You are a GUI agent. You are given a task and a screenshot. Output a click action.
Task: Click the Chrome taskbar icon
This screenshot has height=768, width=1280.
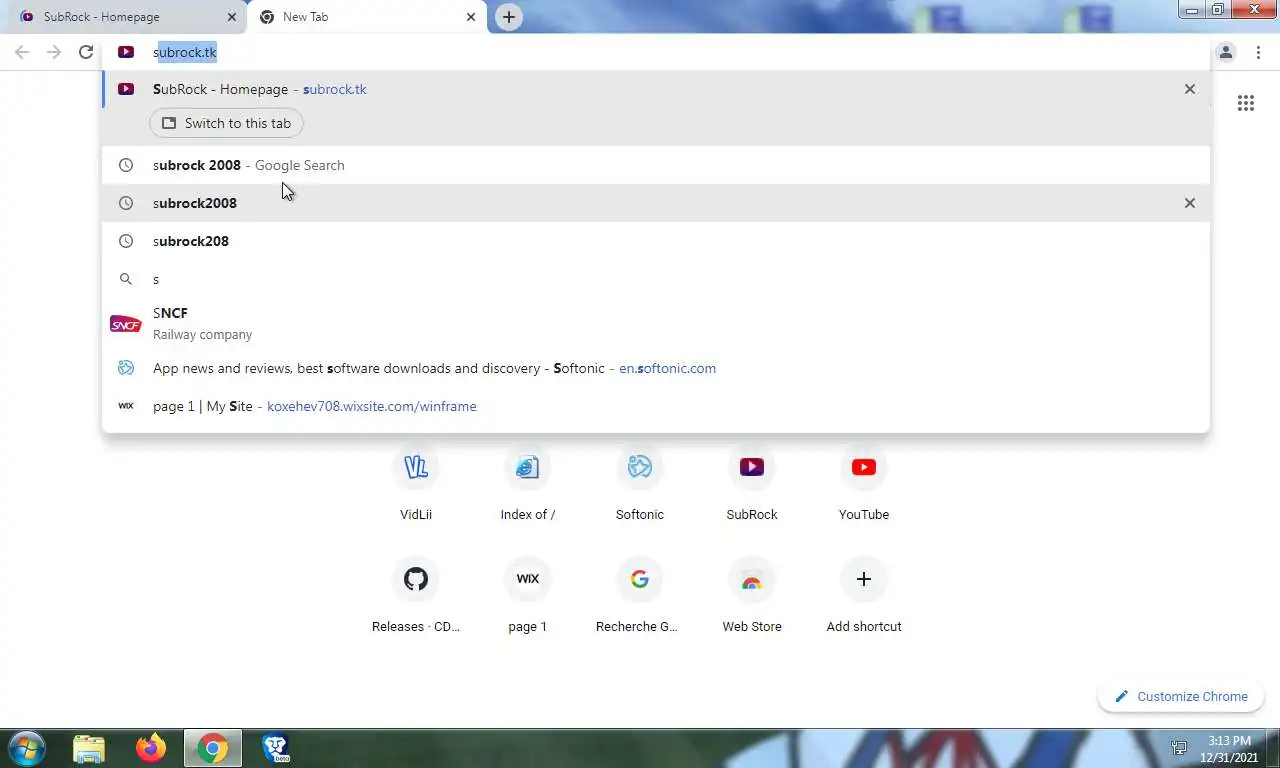coord(212,748)
